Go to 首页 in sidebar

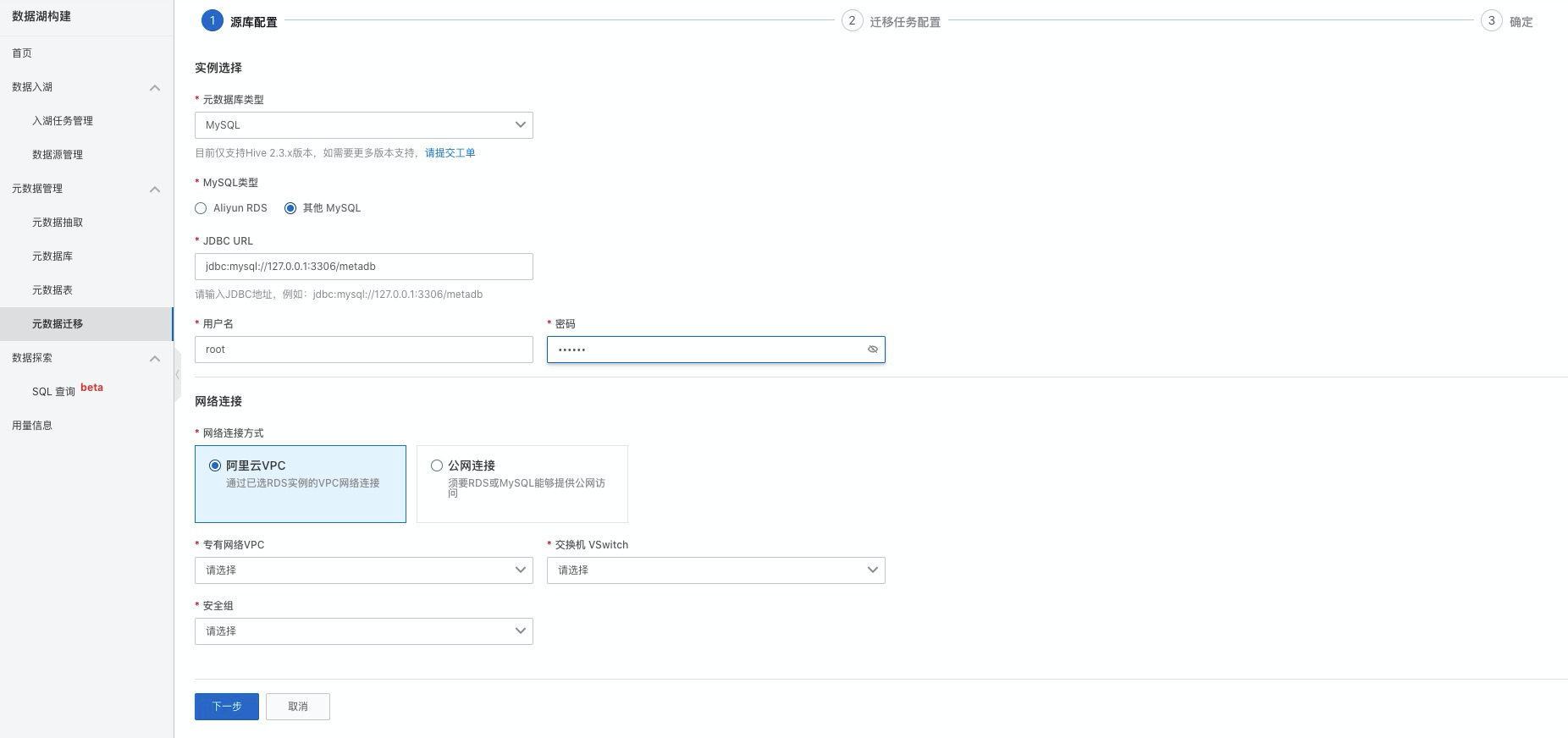pyautogui.click(x=86, y=53)
